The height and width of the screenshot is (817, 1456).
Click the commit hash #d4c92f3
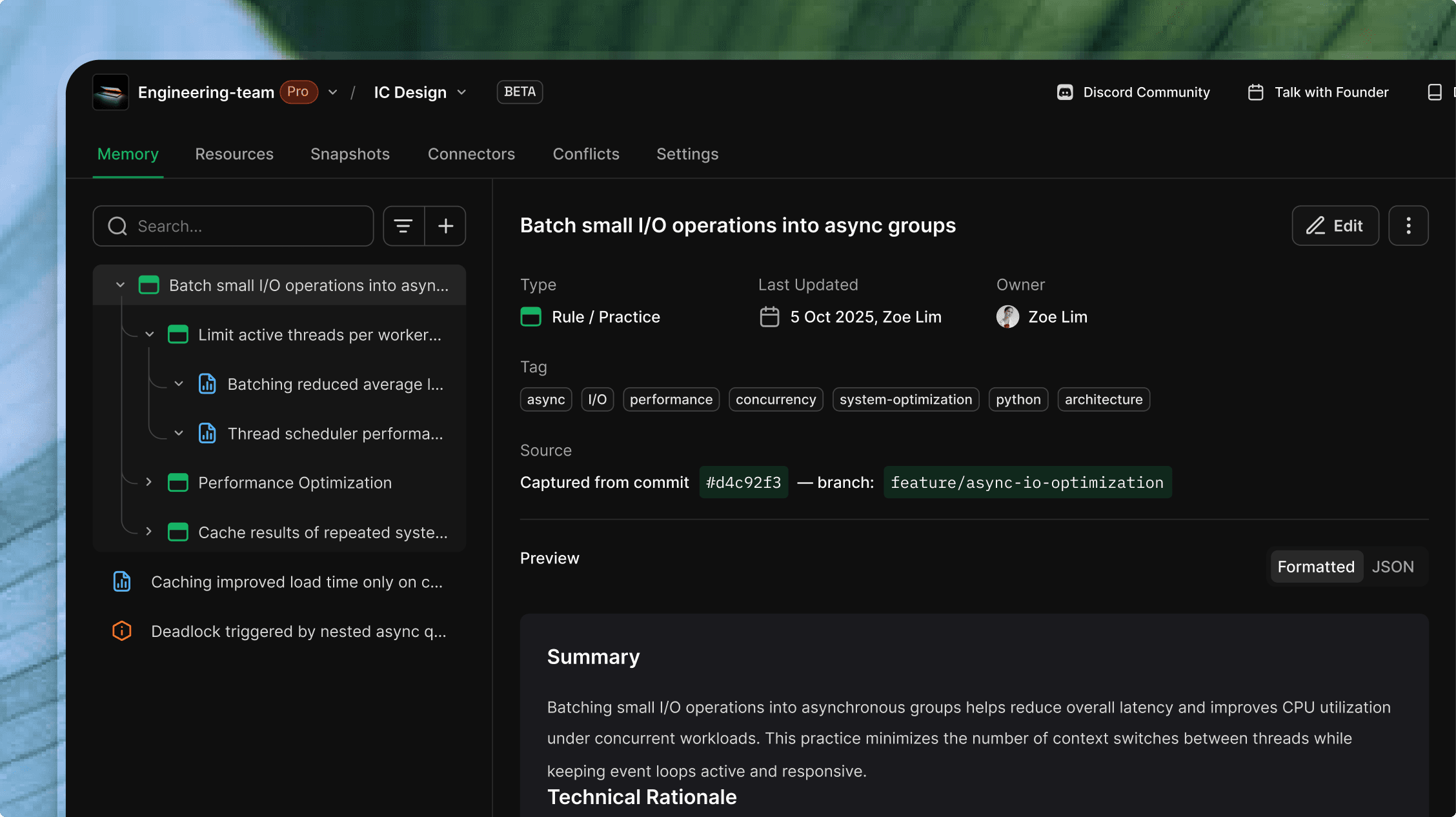pos(743,482)
